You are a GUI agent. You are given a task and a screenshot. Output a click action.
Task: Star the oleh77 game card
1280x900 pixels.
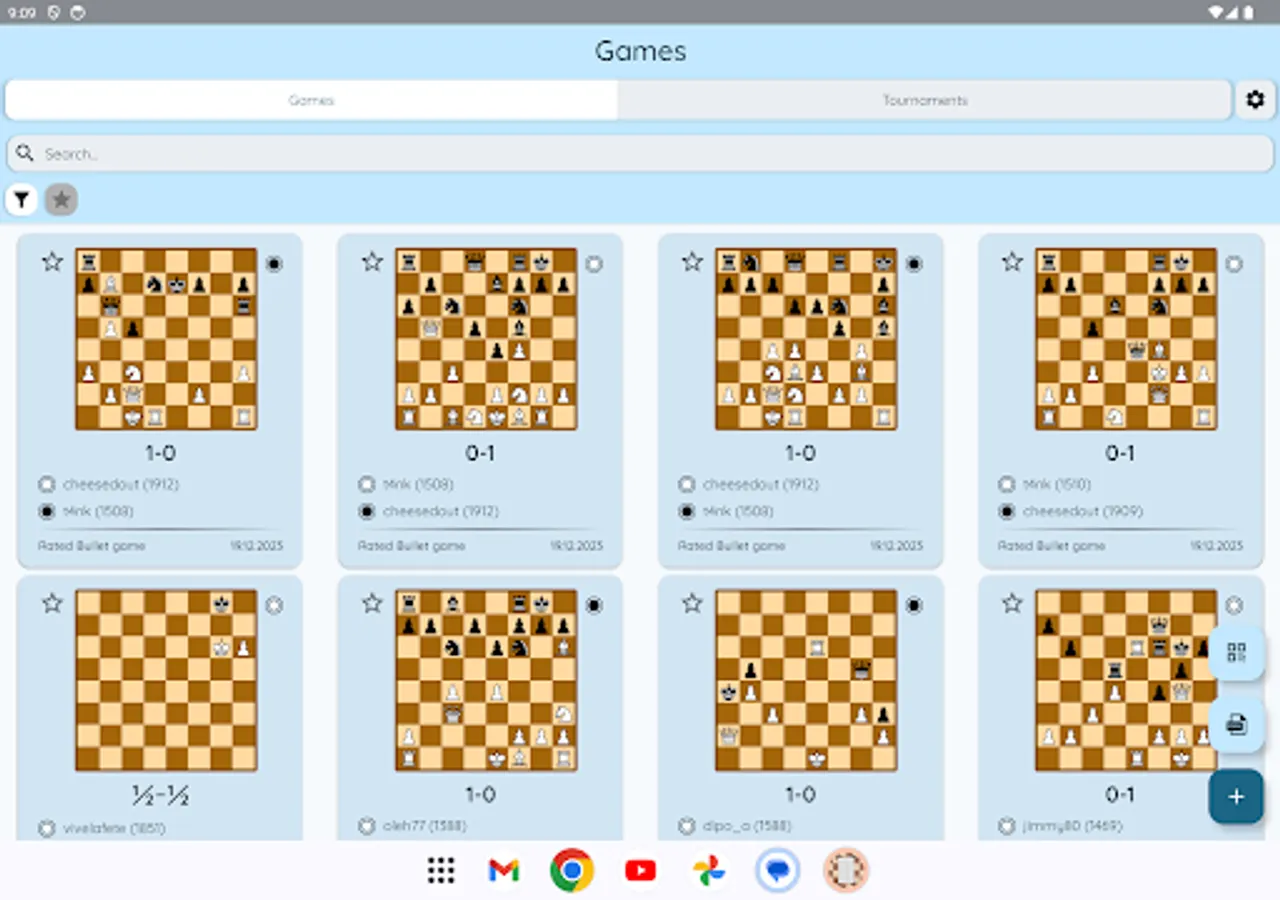click(x=371, y=603)
